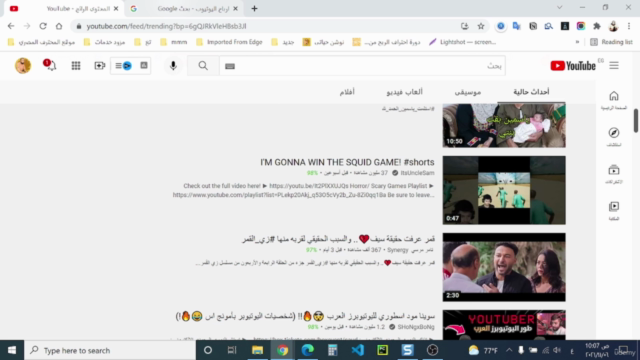Image resolution: width=640 pixels, height=360 pixels.
Task: Open a new browser tab
Action: click(254, 9)
